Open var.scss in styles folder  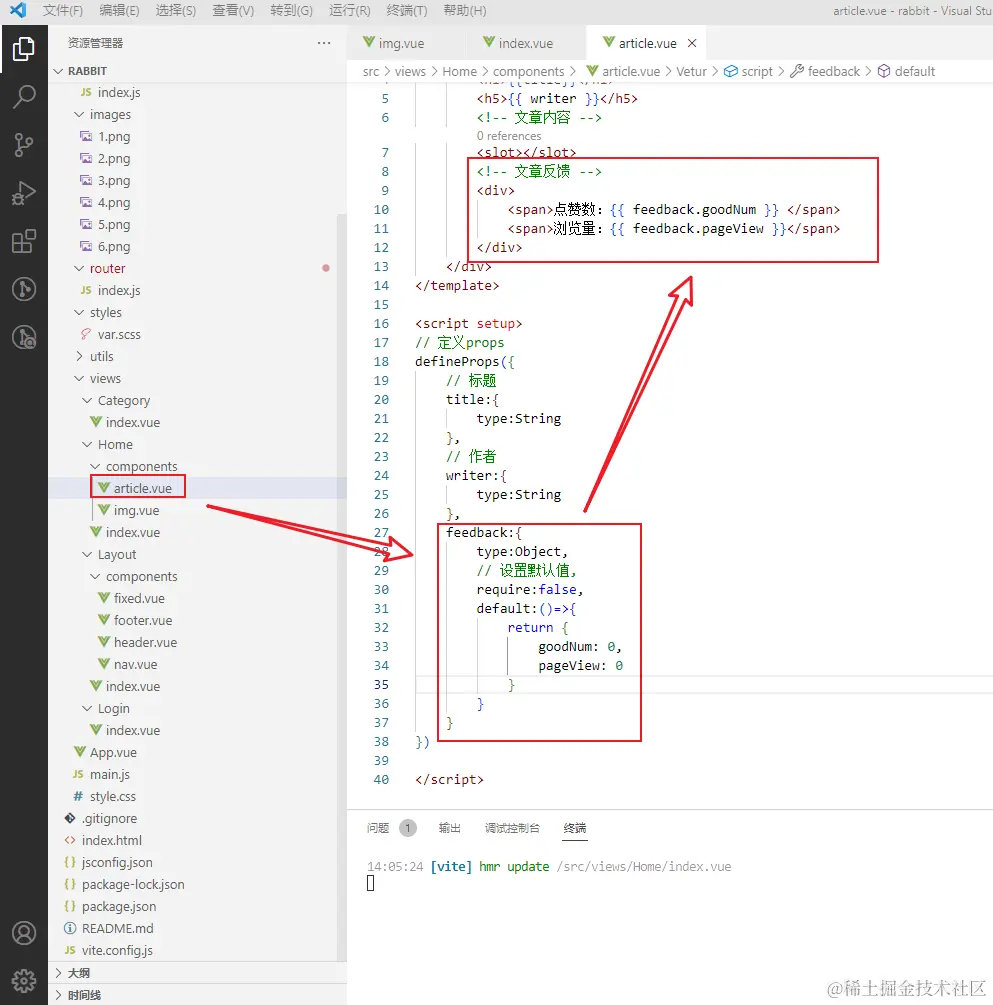[x=119, y=335]
